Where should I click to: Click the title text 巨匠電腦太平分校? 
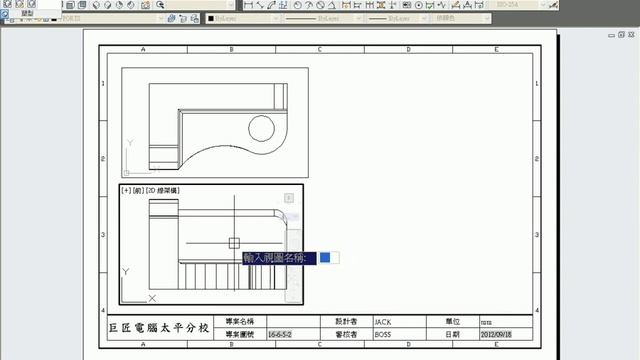[x=159, y=328]
